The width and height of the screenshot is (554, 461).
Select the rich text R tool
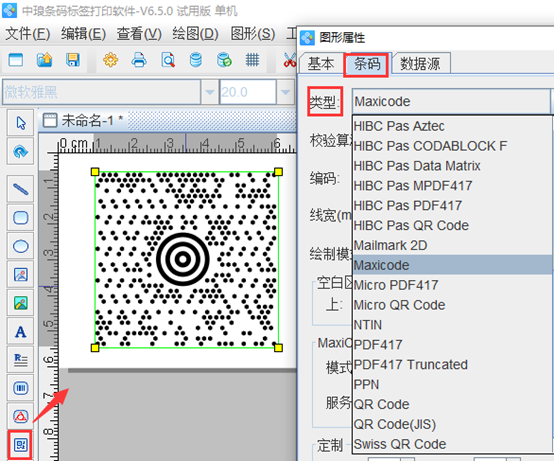tap(20, 360)
